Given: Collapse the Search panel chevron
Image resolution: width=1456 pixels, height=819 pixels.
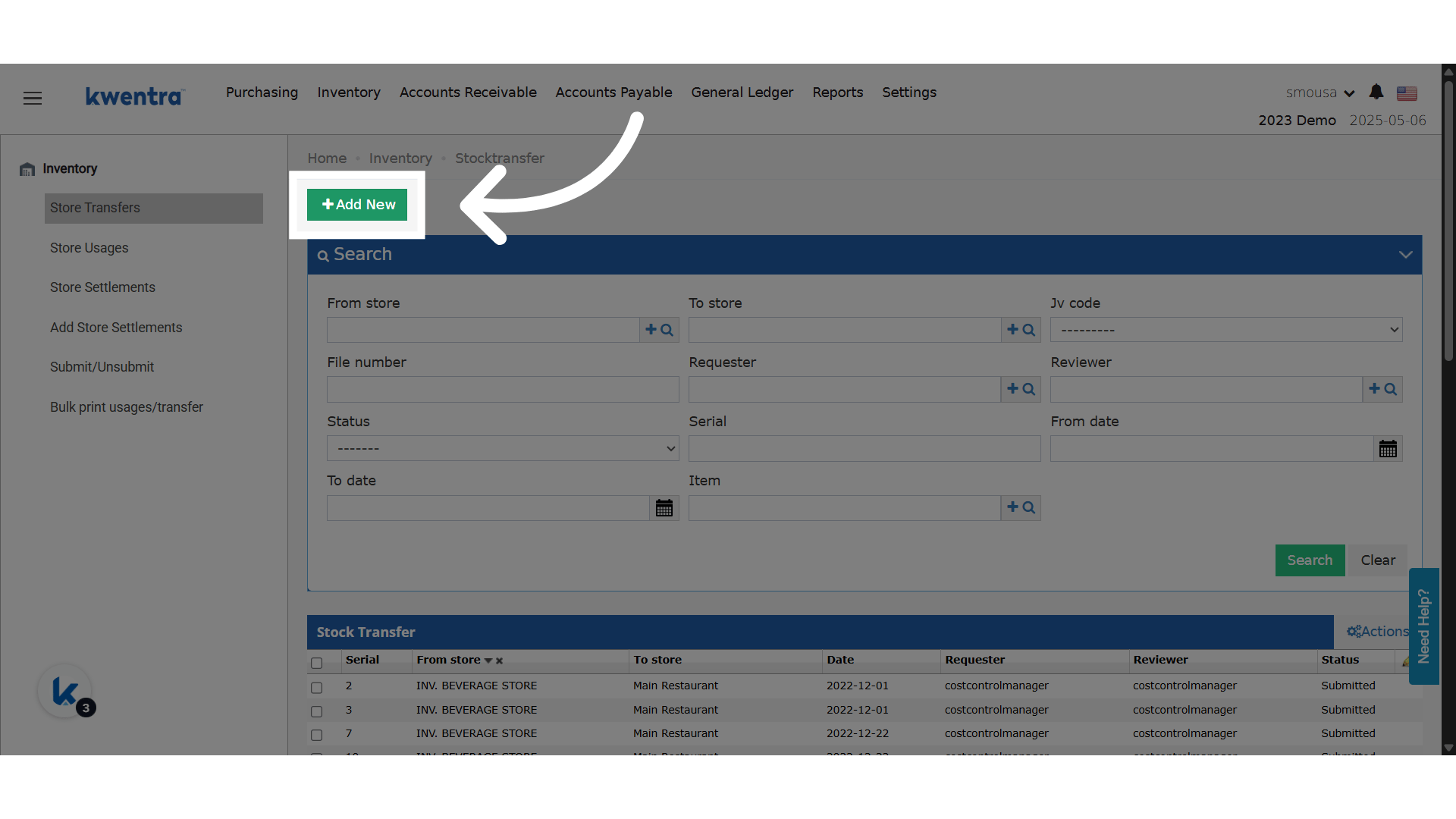Looking at the screenshot, I should click(1405, 255).
